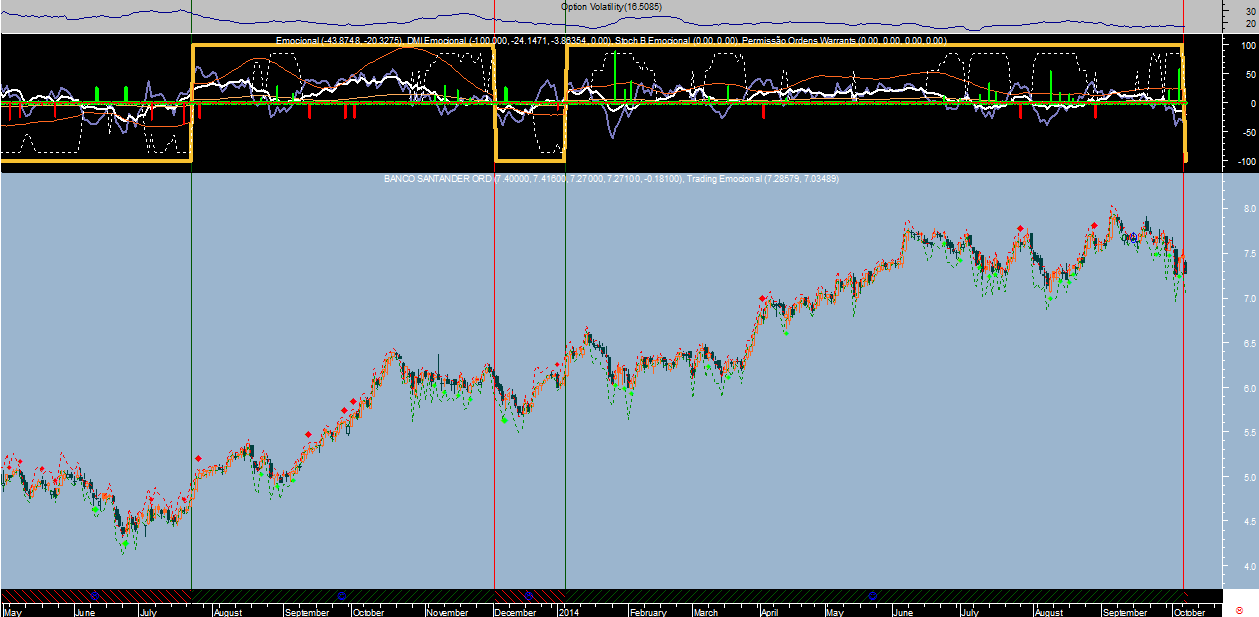Click the green dot signal in early December
This screenshot has height=617, width=1259.
[x=505, y=420]
